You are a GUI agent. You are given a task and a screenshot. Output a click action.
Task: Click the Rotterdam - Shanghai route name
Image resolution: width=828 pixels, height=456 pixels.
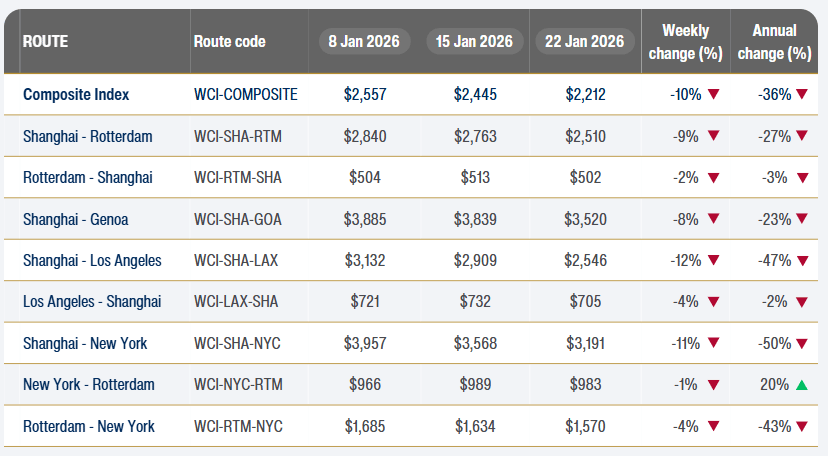tap(88, 178)
